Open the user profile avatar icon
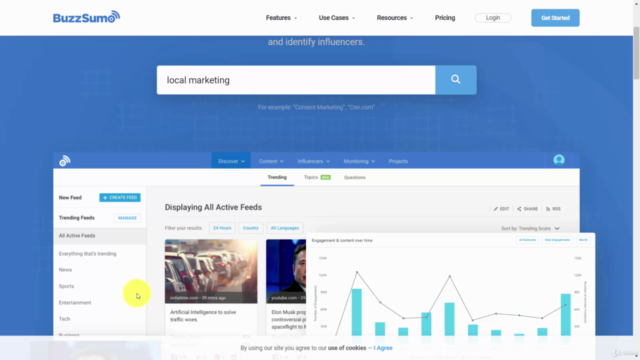Image resolution: width=640 pixels, height=360 pixels. click(x=559, y=160)
